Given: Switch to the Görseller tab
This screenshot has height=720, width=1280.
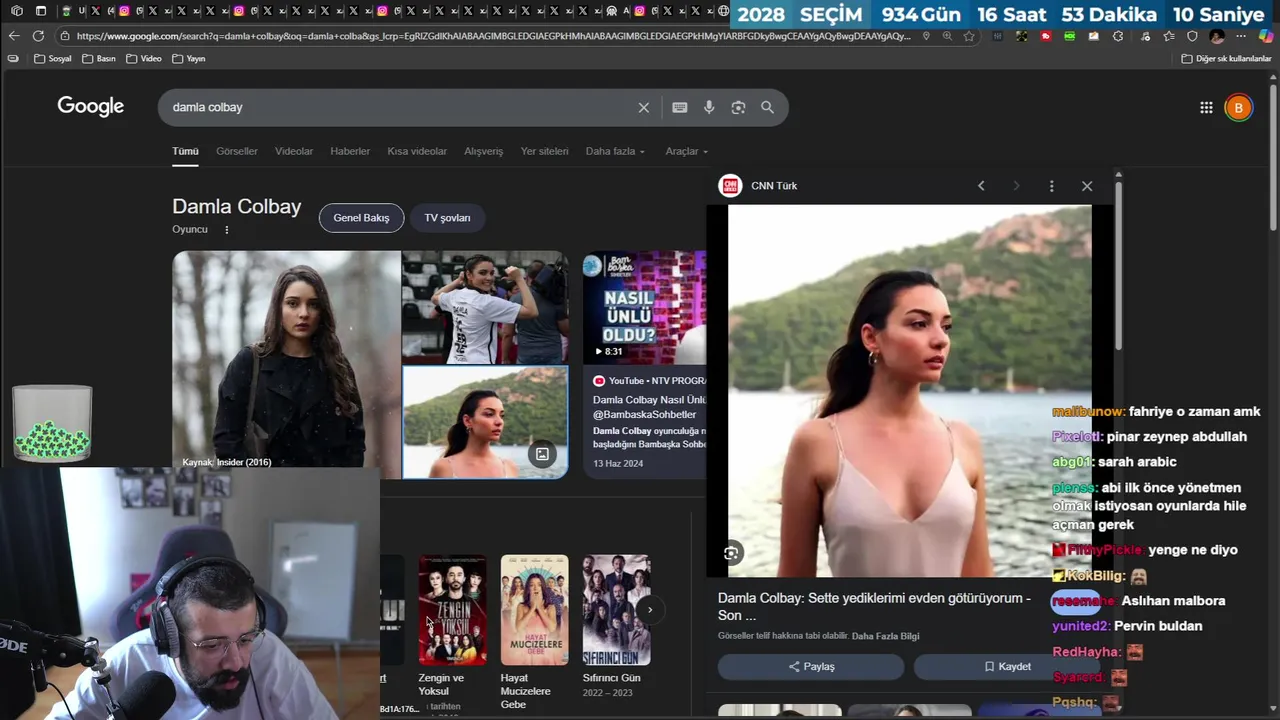Looking at the screenshot, I should click(x=237, y=151).
